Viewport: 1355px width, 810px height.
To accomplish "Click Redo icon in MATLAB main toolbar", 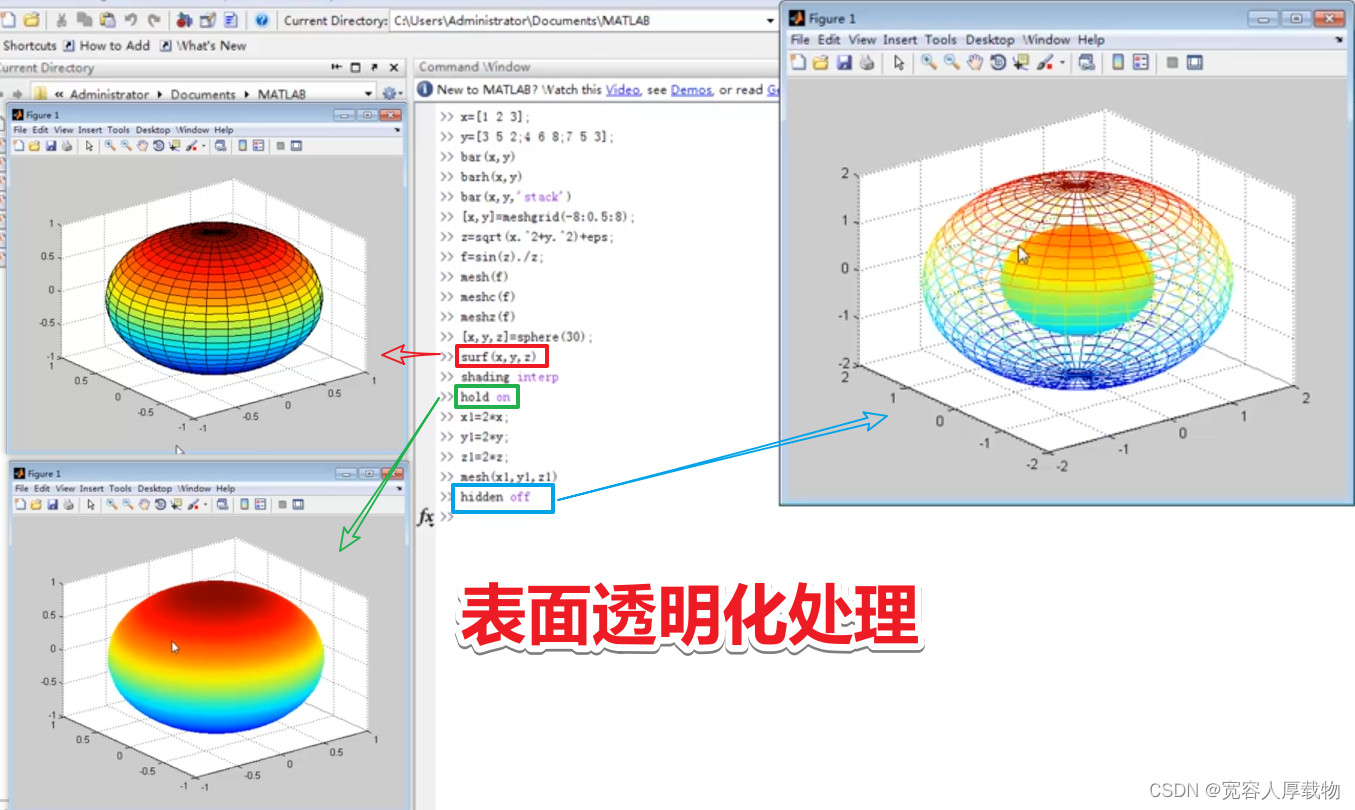I will tap(154, 20).
